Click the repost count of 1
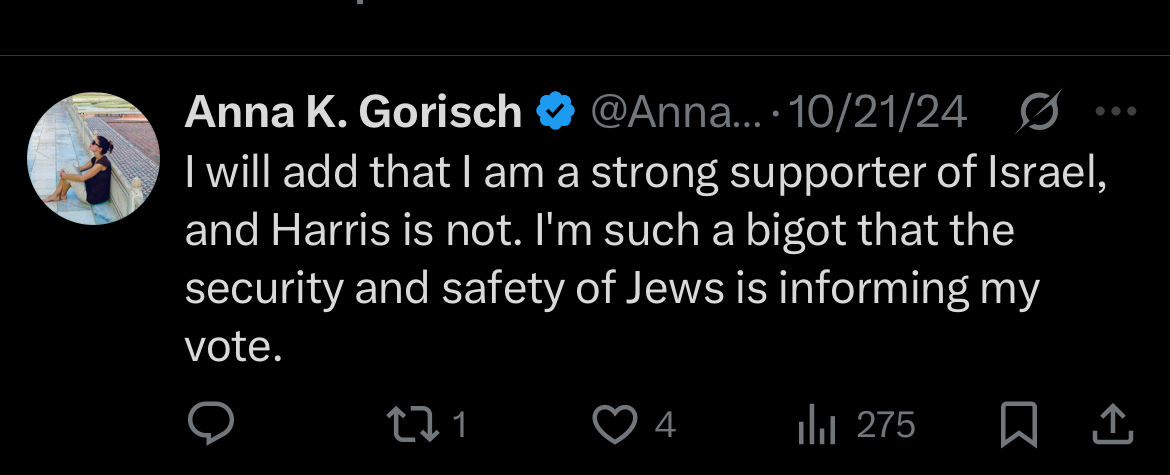 pyautogui.click(x=459, y=425)
